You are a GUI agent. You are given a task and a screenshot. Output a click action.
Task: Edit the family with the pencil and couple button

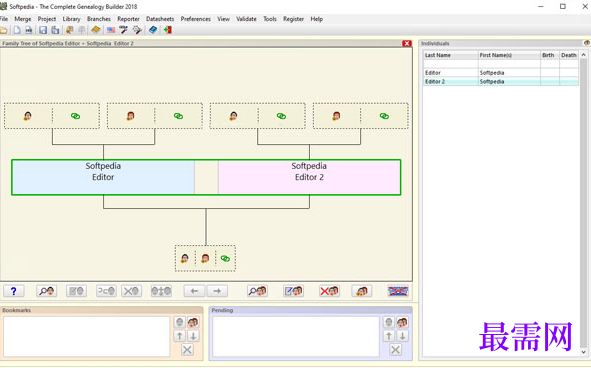coord(294,291)
